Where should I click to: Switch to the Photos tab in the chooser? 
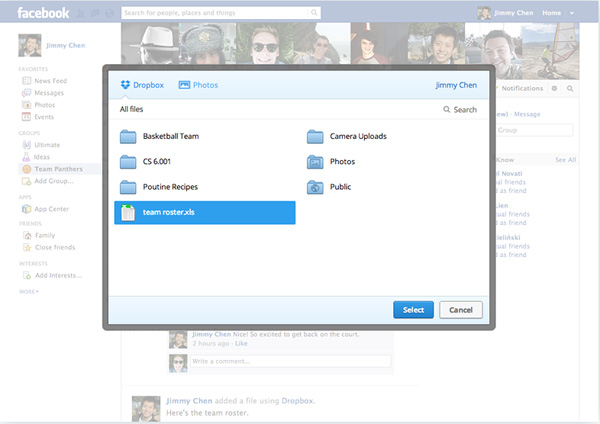click(198, 85)
